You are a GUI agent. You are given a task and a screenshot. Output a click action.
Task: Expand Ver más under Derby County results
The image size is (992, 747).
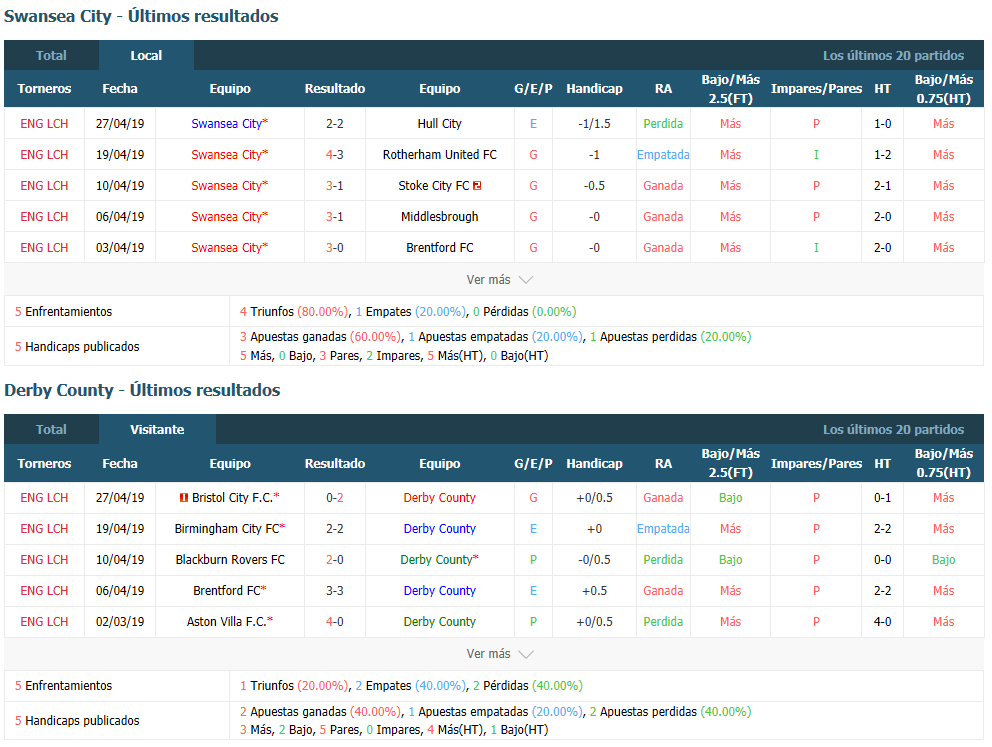click(x=500, y=653)
